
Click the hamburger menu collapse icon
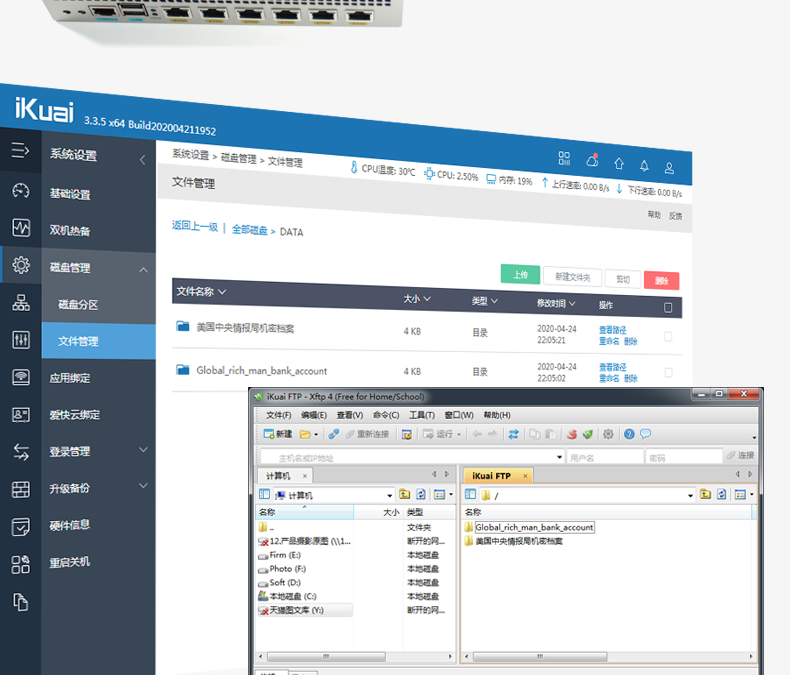(x=20, y=150)
